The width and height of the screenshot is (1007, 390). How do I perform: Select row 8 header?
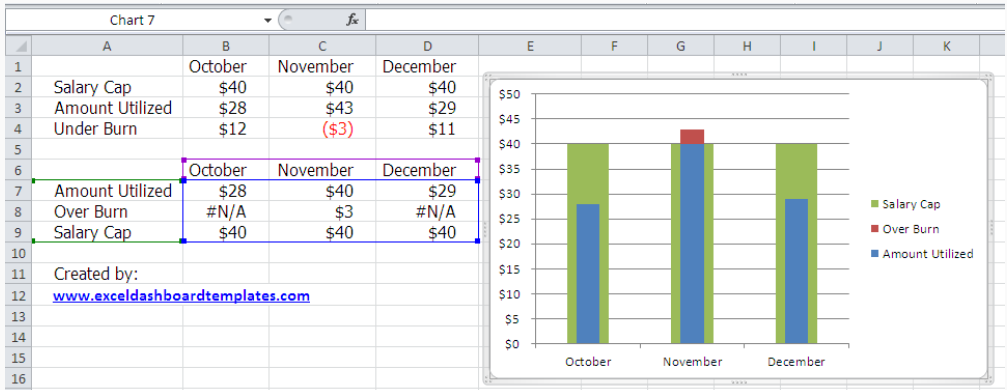tap(17, 212)
